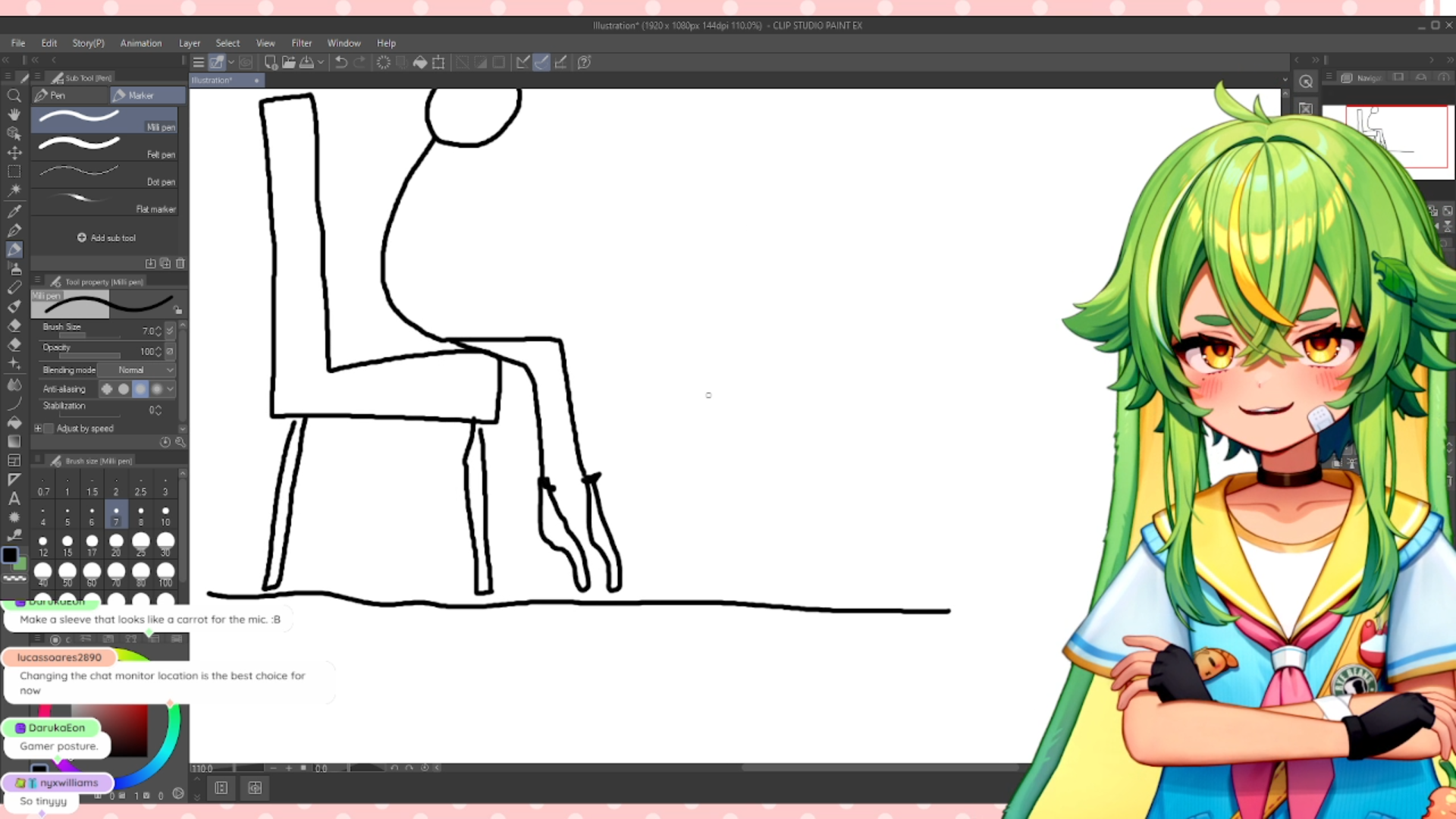Click the Fill bucket icon in command bar
Screen dimensions: 1456x819
tap(419, 62)
